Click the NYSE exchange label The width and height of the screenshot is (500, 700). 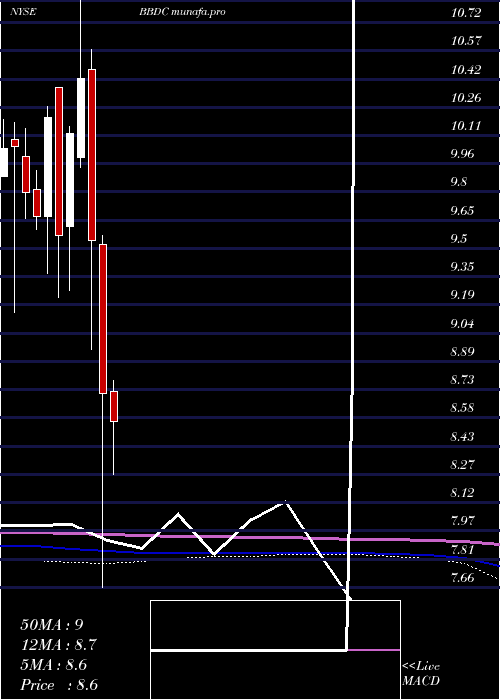(23, 12)
